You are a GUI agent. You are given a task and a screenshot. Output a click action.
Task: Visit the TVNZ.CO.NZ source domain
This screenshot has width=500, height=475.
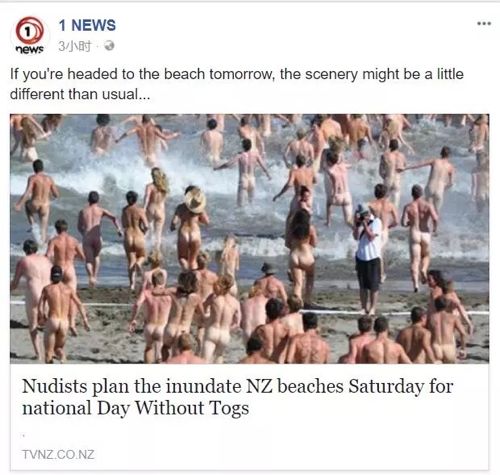click(x=58, y=454)
